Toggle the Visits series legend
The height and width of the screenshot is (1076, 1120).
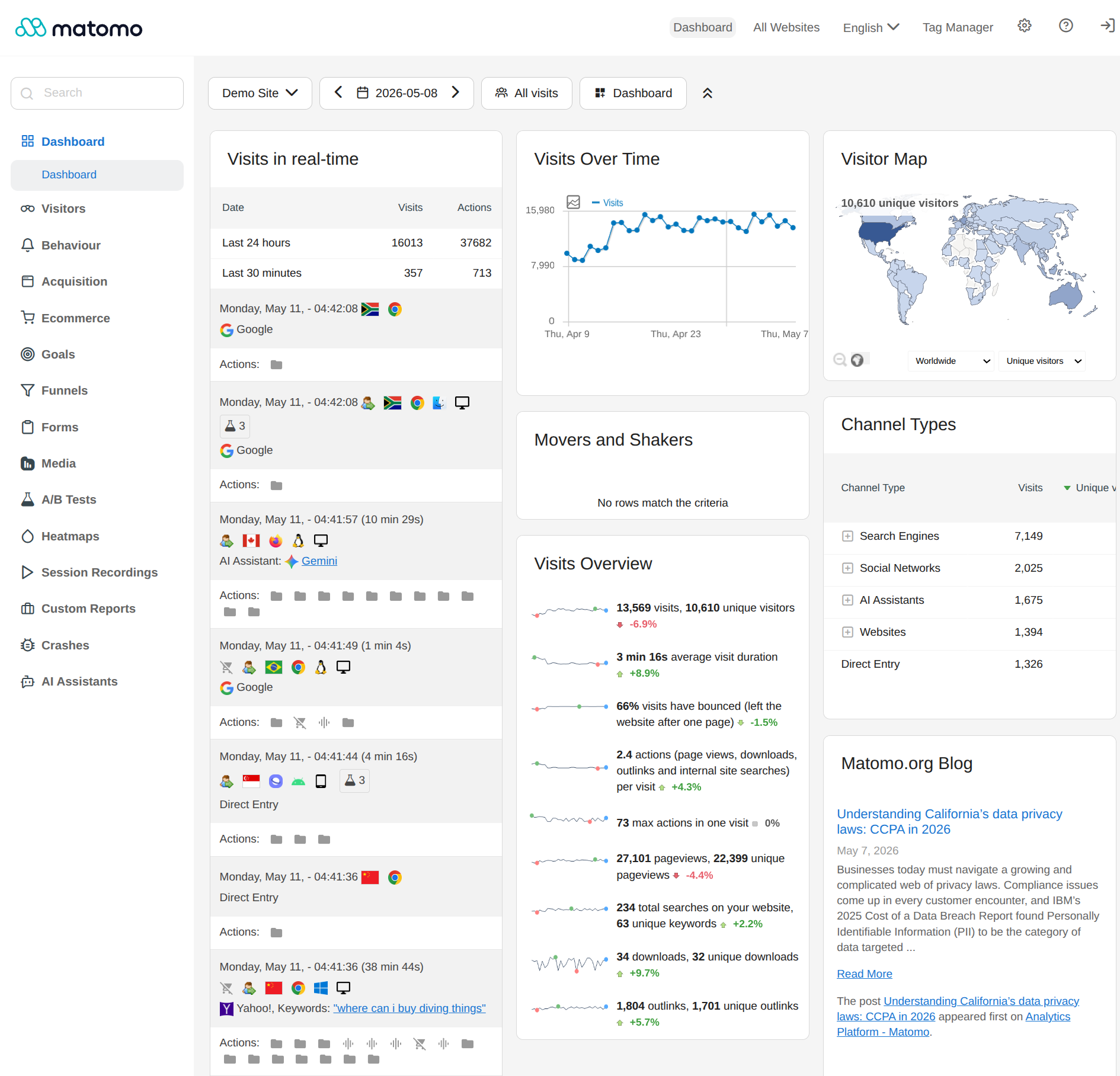point(607,203)
